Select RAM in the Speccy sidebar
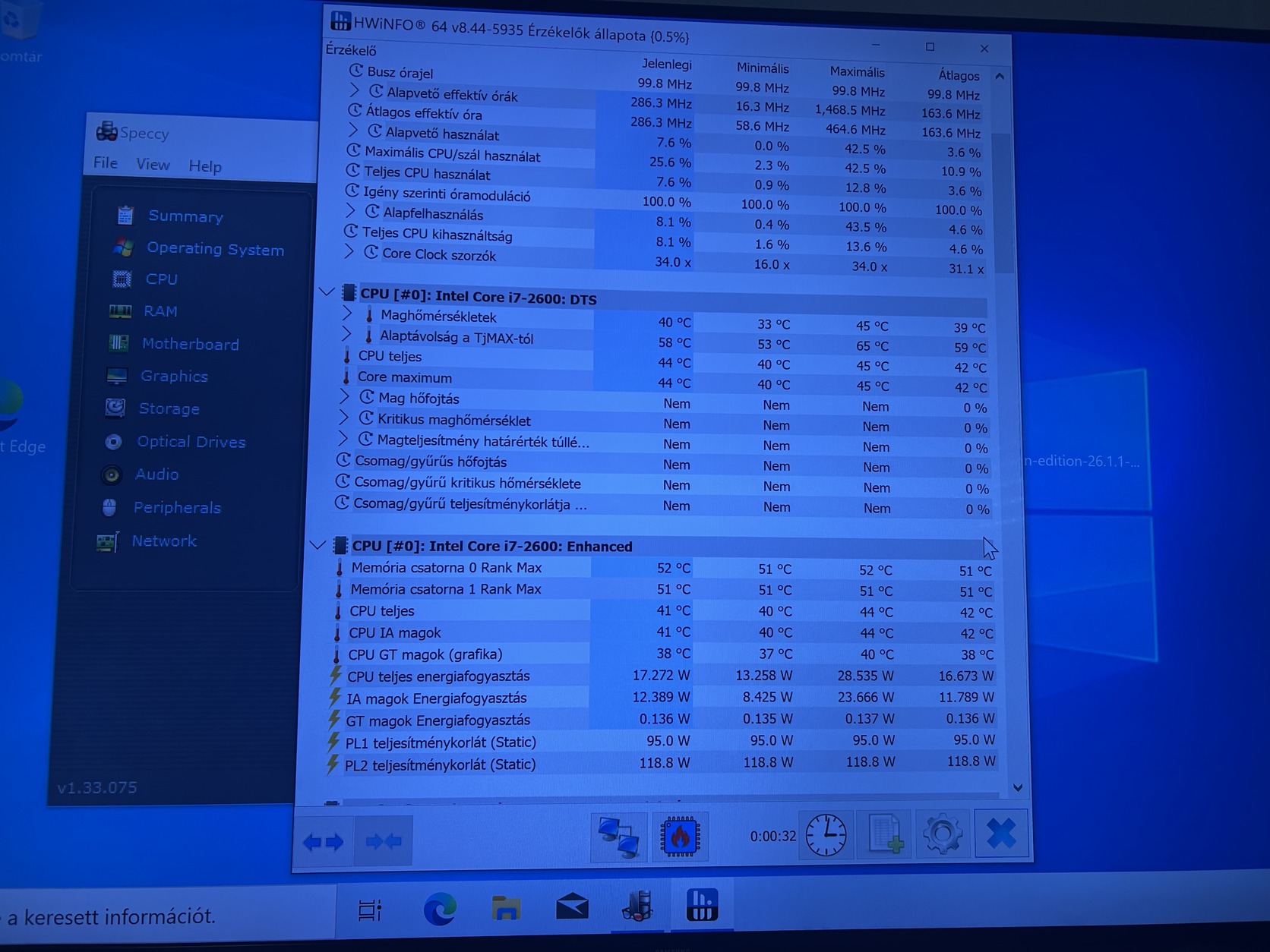 pyautogui.click(x=160, y=311)
